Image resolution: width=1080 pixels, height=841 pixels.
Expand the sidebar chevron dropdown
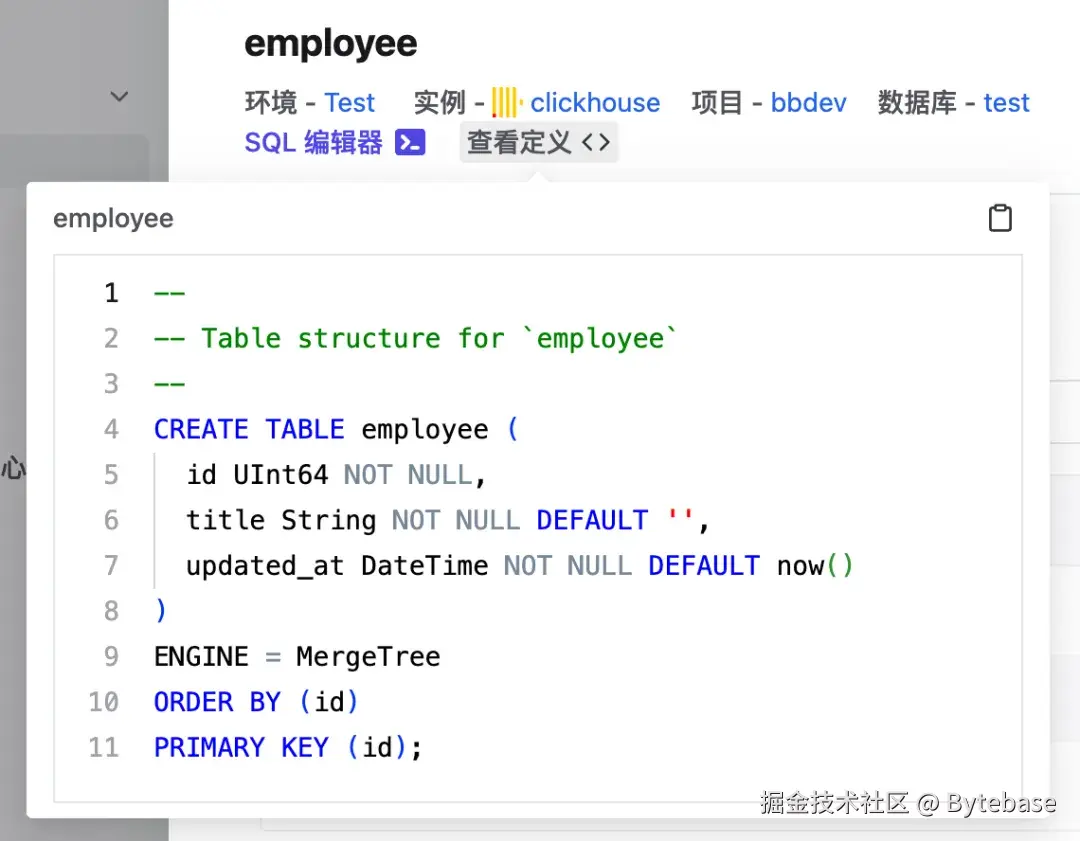119,96
